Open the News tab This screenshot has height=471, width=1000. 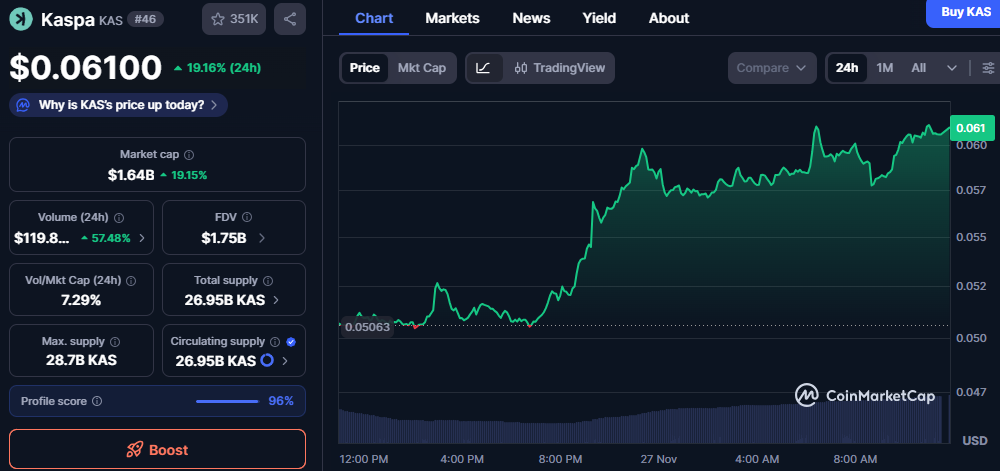click(x=531, y=18)
